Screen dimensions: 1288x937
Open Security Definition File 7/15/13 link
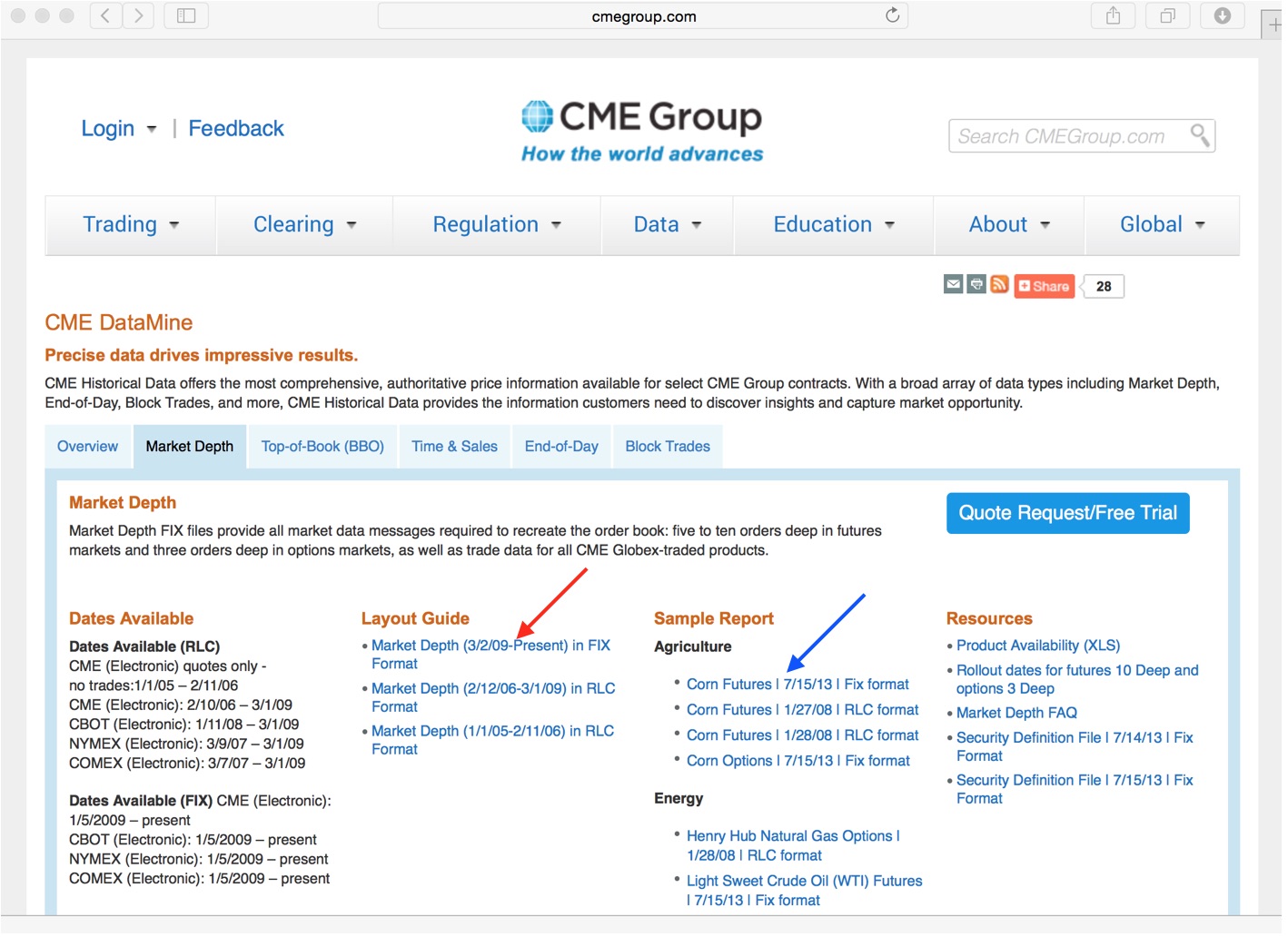[1075, 789]
